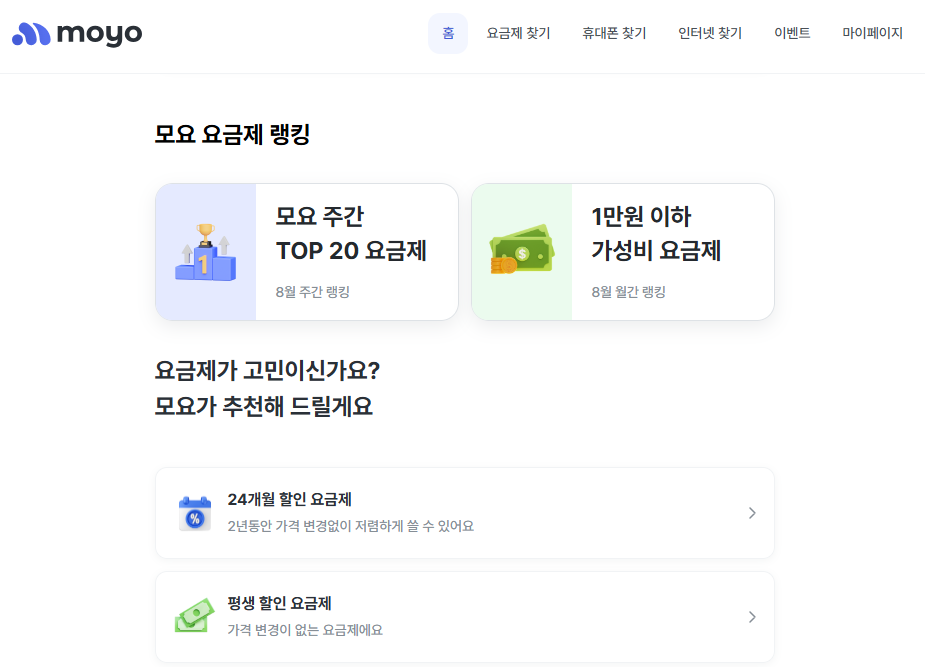Image resolution: width=925 pixels, height=667 pixels.
Task: Select 인터넷 찾기 from the top menu
Action: [710, 32]
